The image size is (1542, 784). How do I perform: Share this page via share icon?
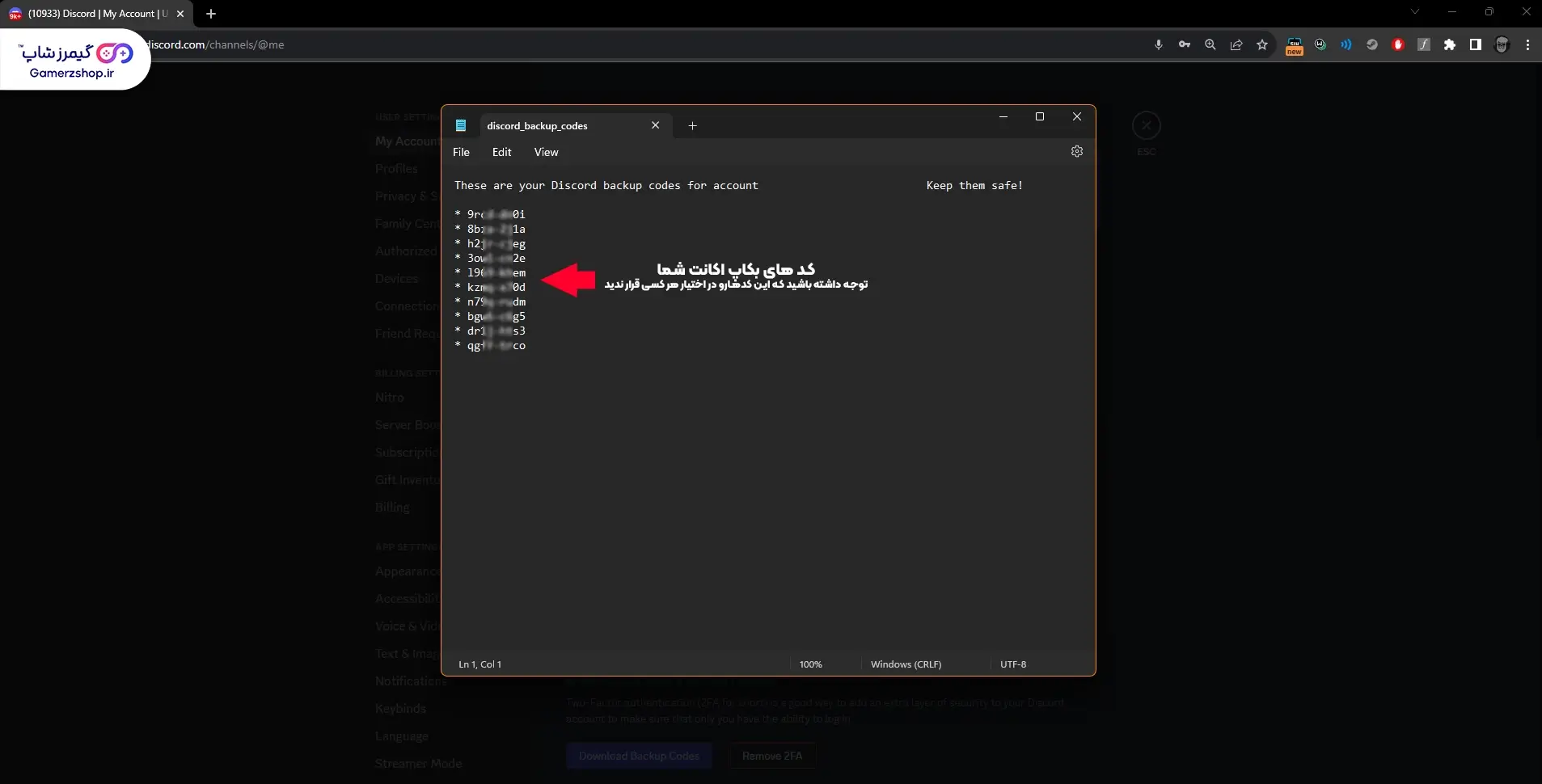[1236, 44]
